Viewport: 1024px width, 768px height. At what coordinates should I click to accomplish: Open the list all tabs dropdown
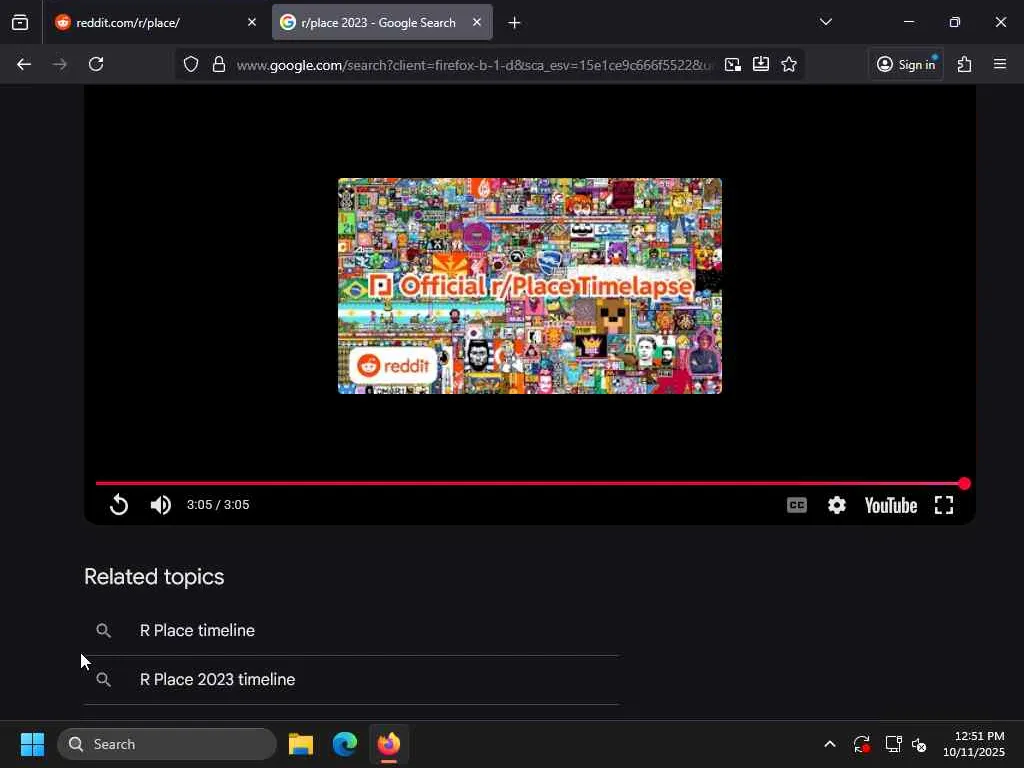pos(825,22)
